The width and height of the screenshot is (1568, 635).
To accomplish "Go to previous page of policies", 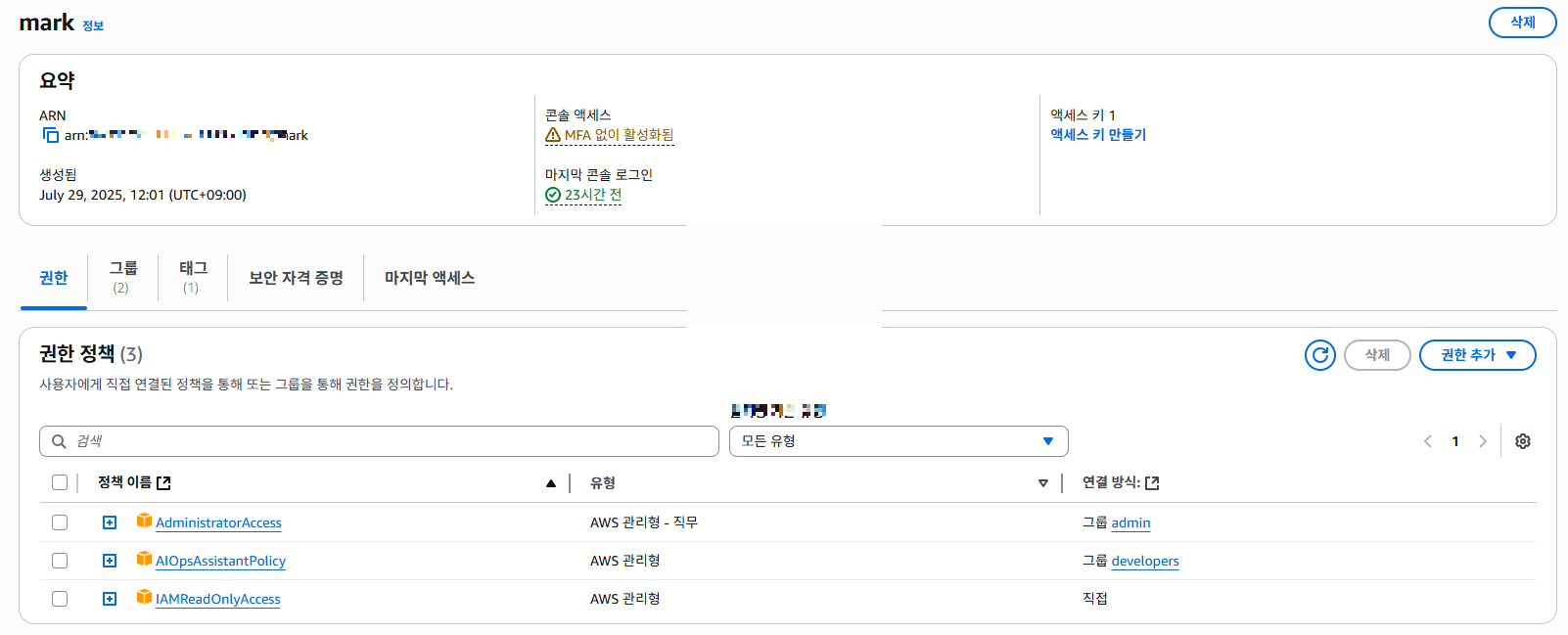I will [1428, 441].
